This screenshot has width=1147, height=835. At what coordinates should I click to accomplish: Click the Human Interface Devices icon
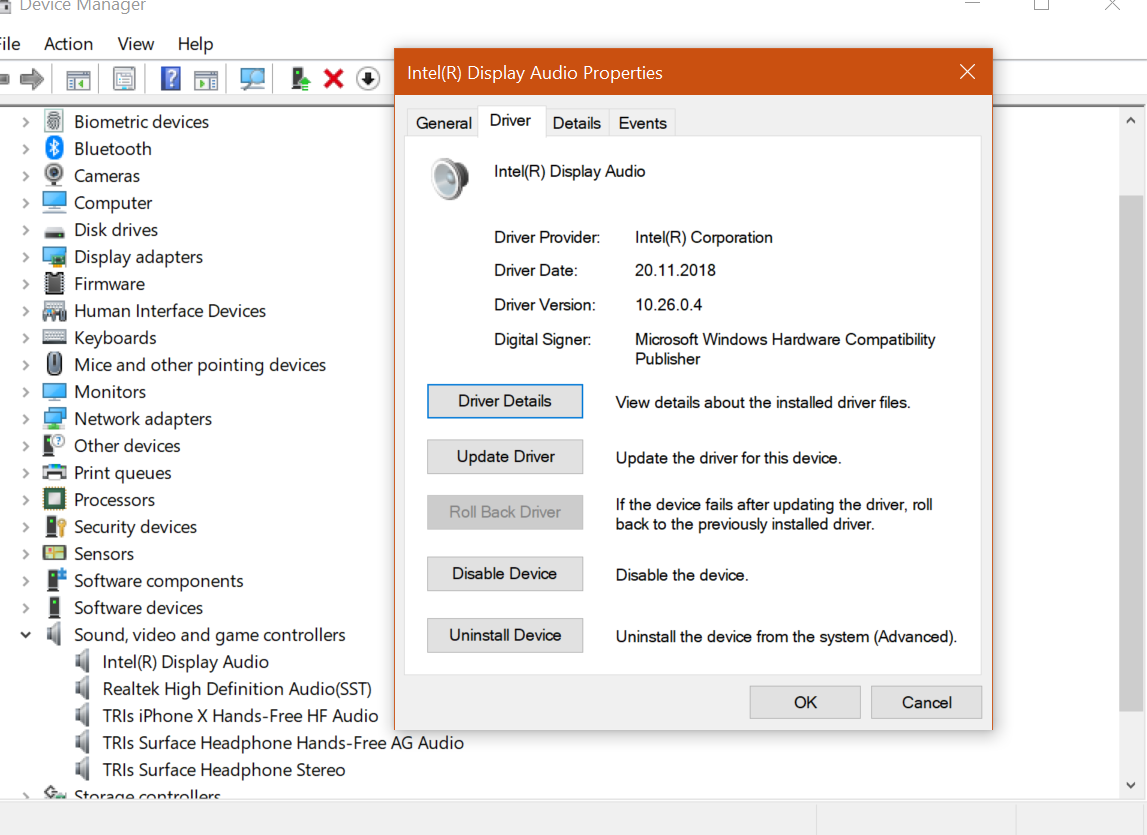[x=54, y=311]
